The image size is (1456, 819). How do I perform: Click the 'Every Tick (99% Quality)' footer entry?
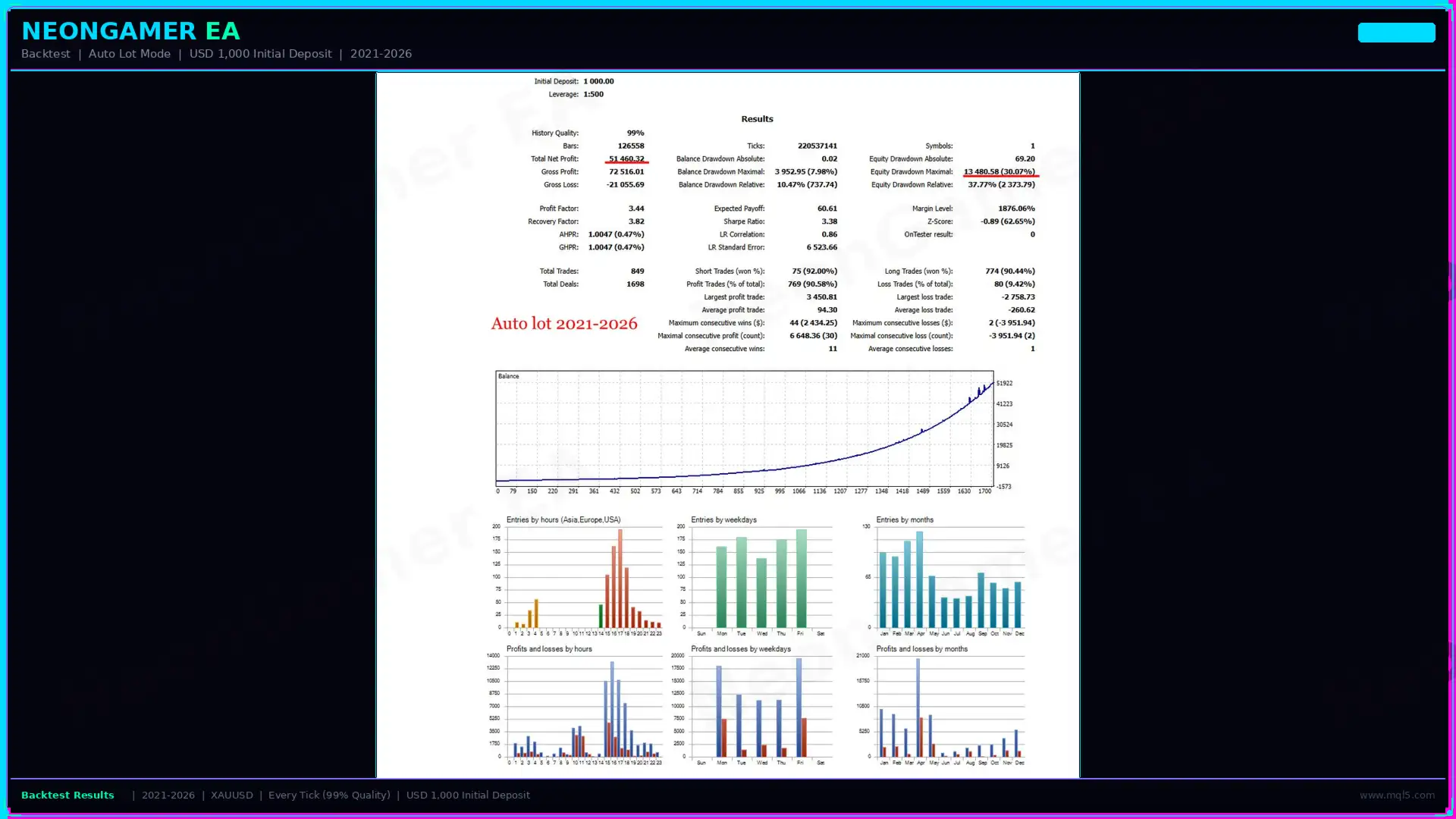click(329, 795)
